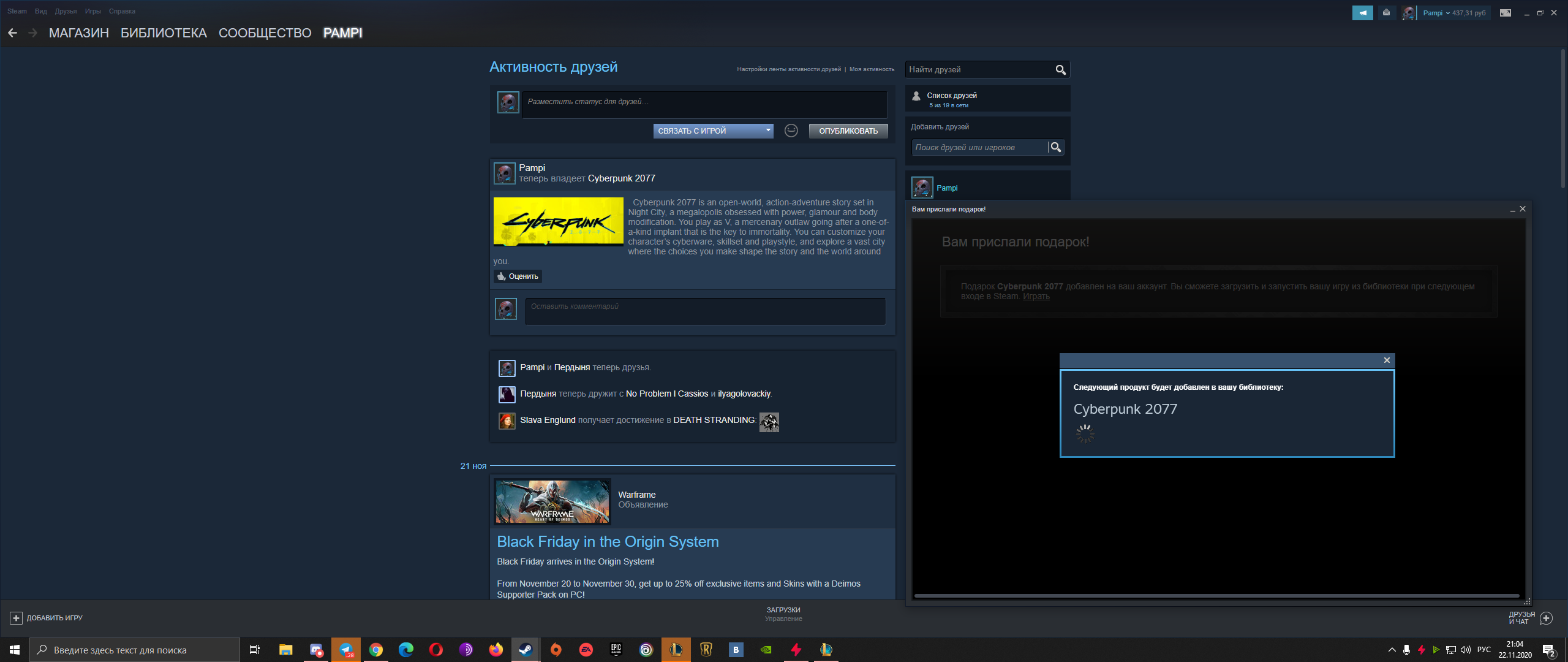Viewport: 1568px width, 662px height.
Task: Open the Cyberpunk 2077 link in Pampi's post
Action: (x=622, y=178)
